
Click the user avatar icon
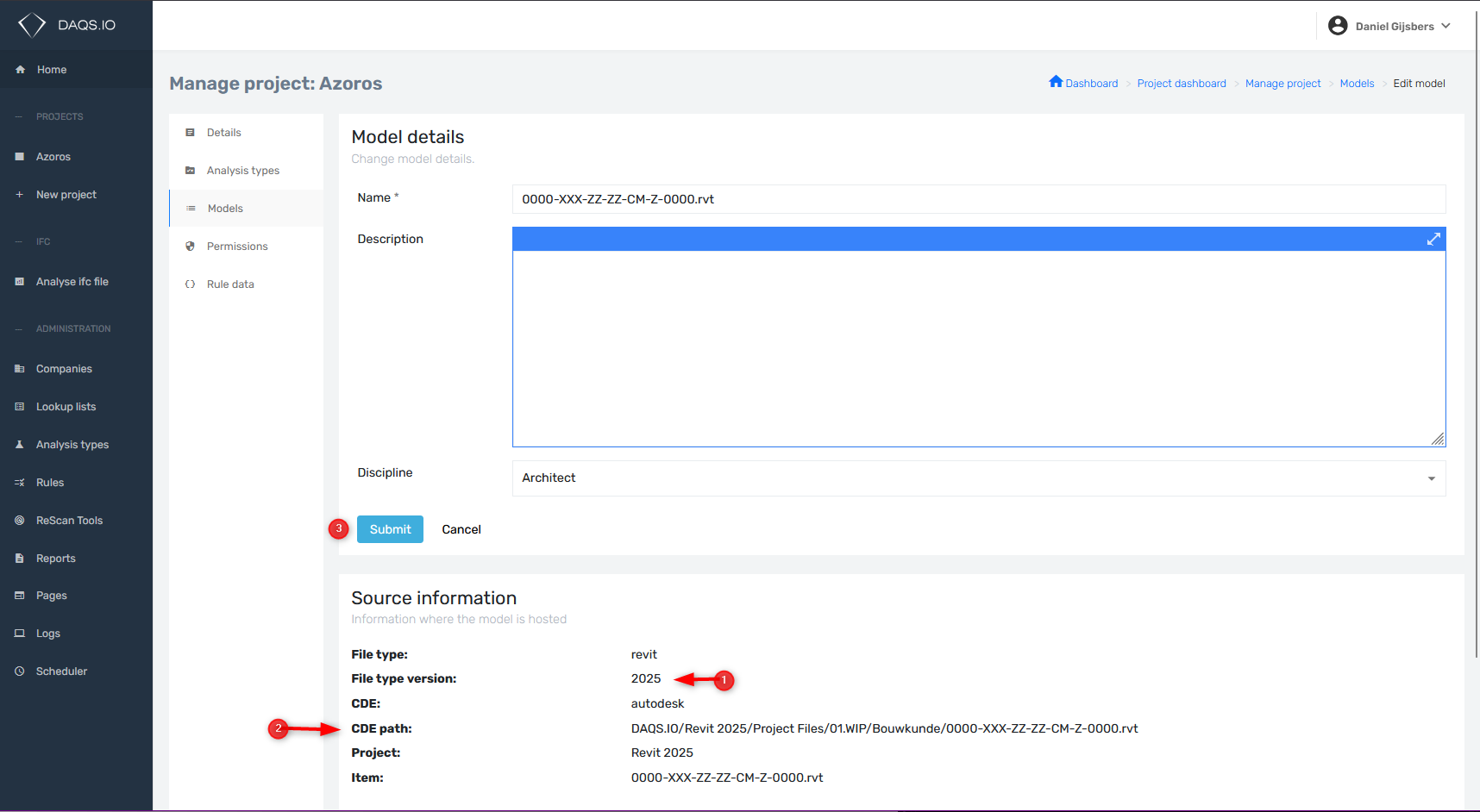click(x=1338, y=26)
